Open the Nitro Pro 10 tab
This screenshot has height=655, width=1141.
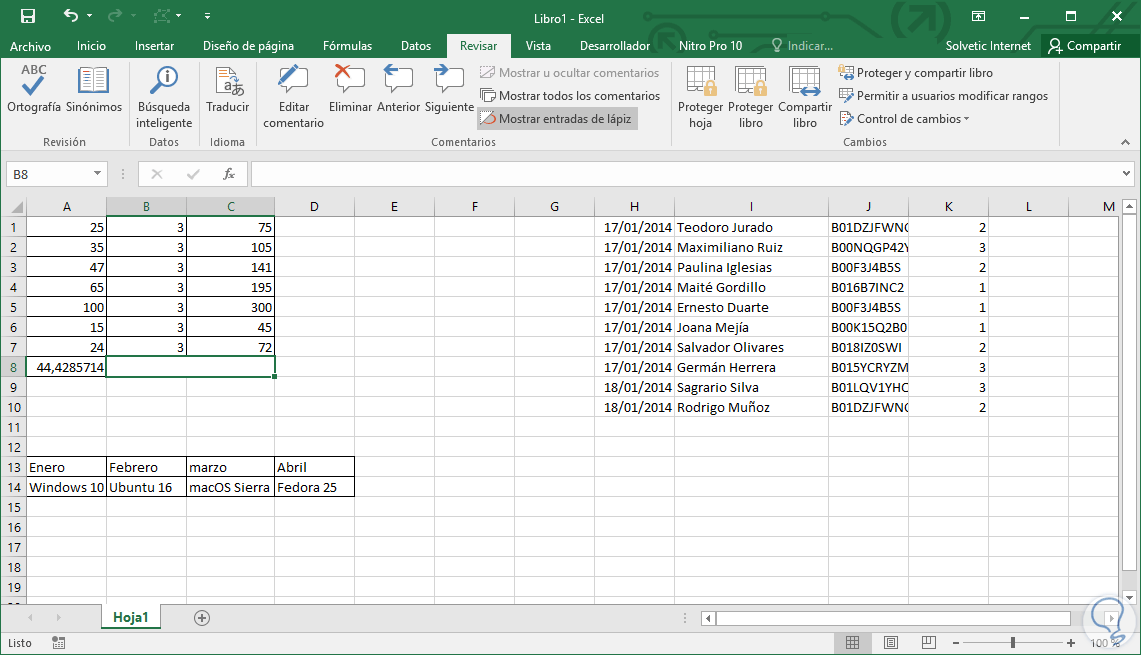710,46
